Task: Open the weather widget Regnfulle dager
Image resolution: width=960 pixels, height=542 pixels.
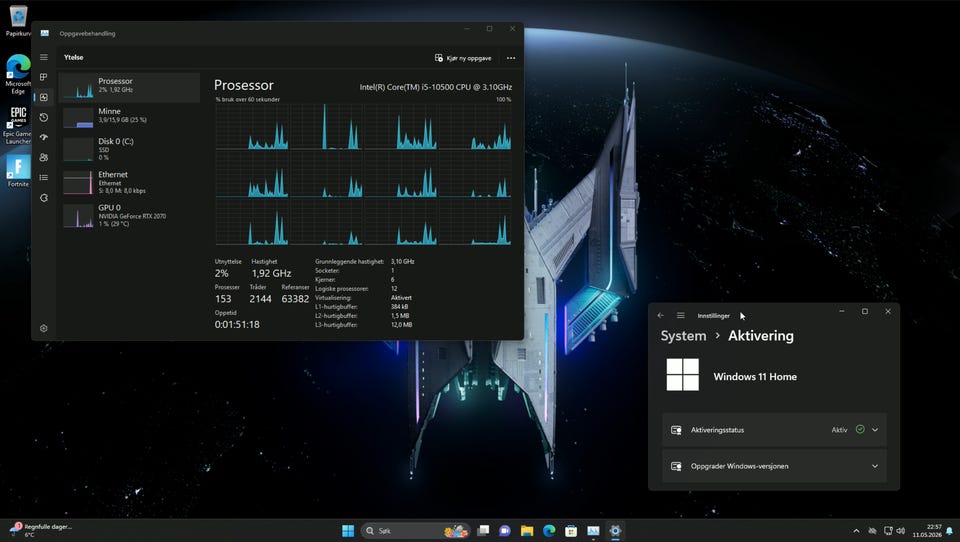Action: coord(42,530)
